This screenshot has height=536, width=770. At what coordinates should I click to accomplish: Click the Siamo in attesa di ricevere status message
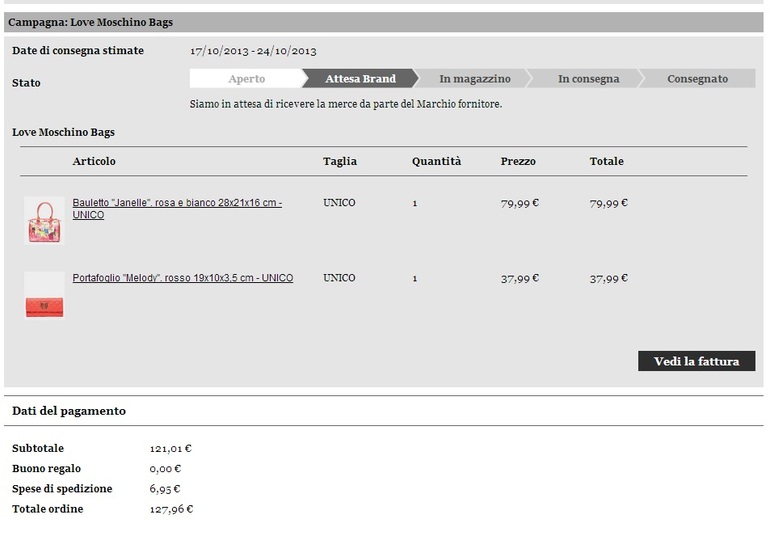tap(346, 104)
